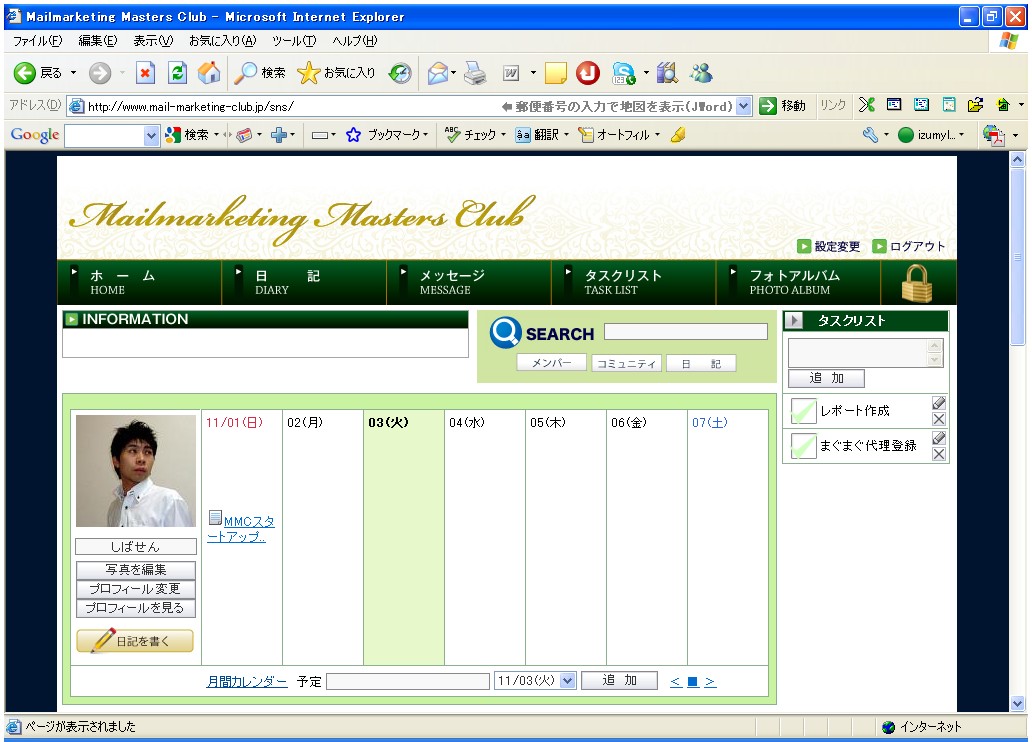Click the ログアウト logout link
Screen dimensions: 1032x742
(908, 246)
